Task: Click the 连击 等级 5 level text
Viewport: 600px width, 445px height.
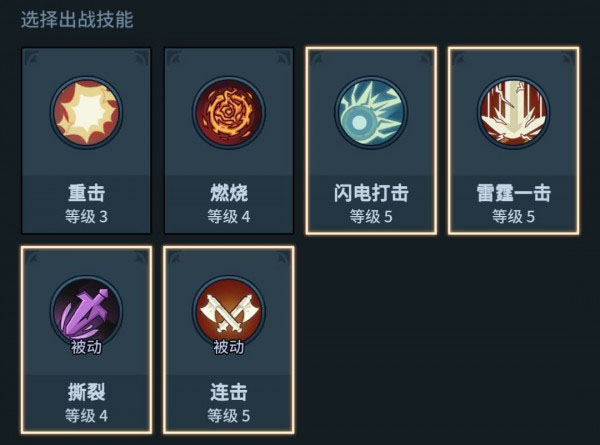Action: pos(228,416)
